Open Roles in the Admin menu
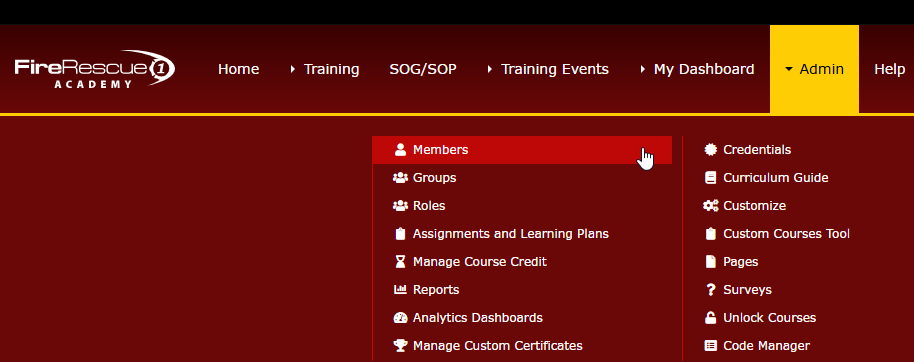Viewport: 914px width, 362px height. click(429, 206)
